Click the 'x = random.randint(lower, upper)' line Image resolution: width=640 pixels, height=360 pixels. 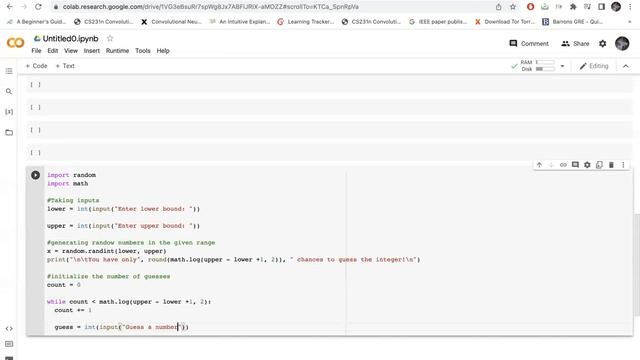point(107,251)
